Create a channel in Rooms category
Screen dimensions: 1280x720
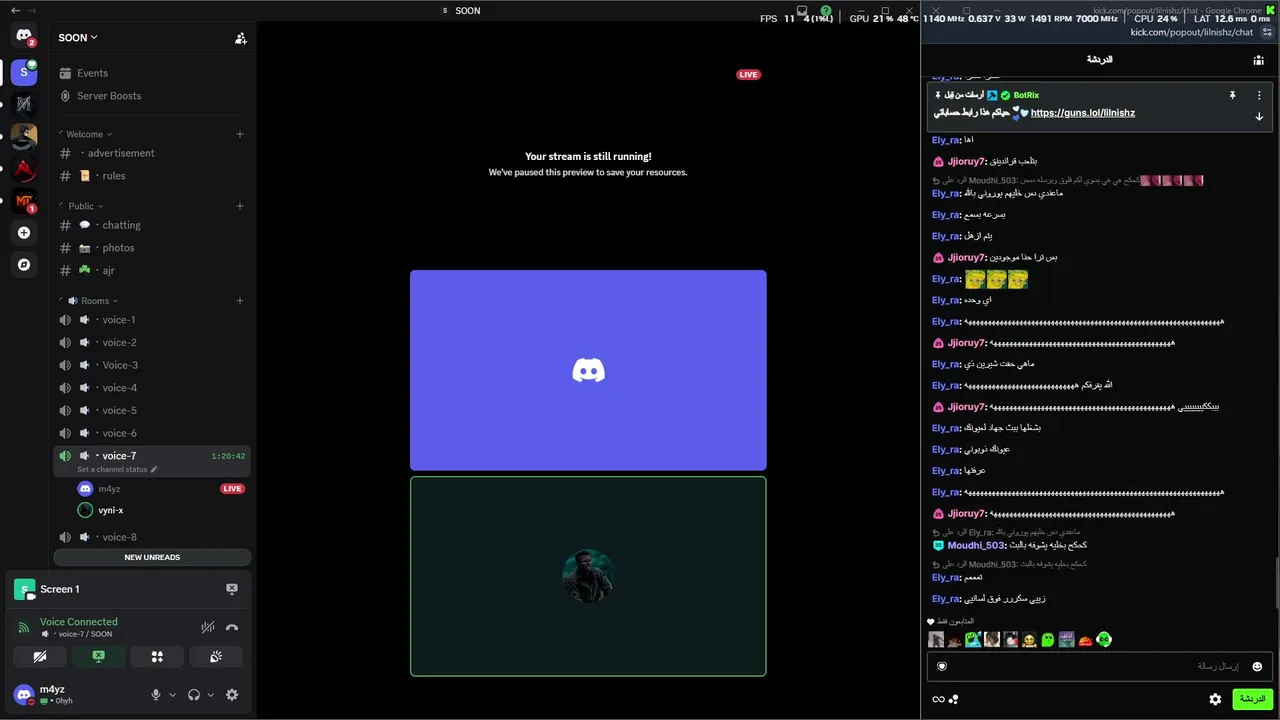(x=240, y=301)
